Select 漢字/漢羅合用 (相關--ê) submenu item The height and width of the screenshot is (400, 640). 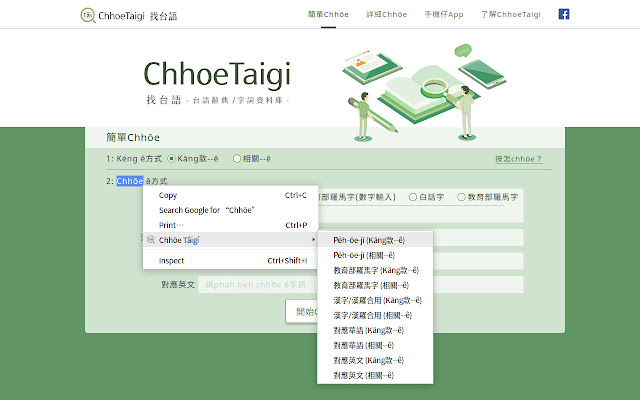tap(375, 315)
